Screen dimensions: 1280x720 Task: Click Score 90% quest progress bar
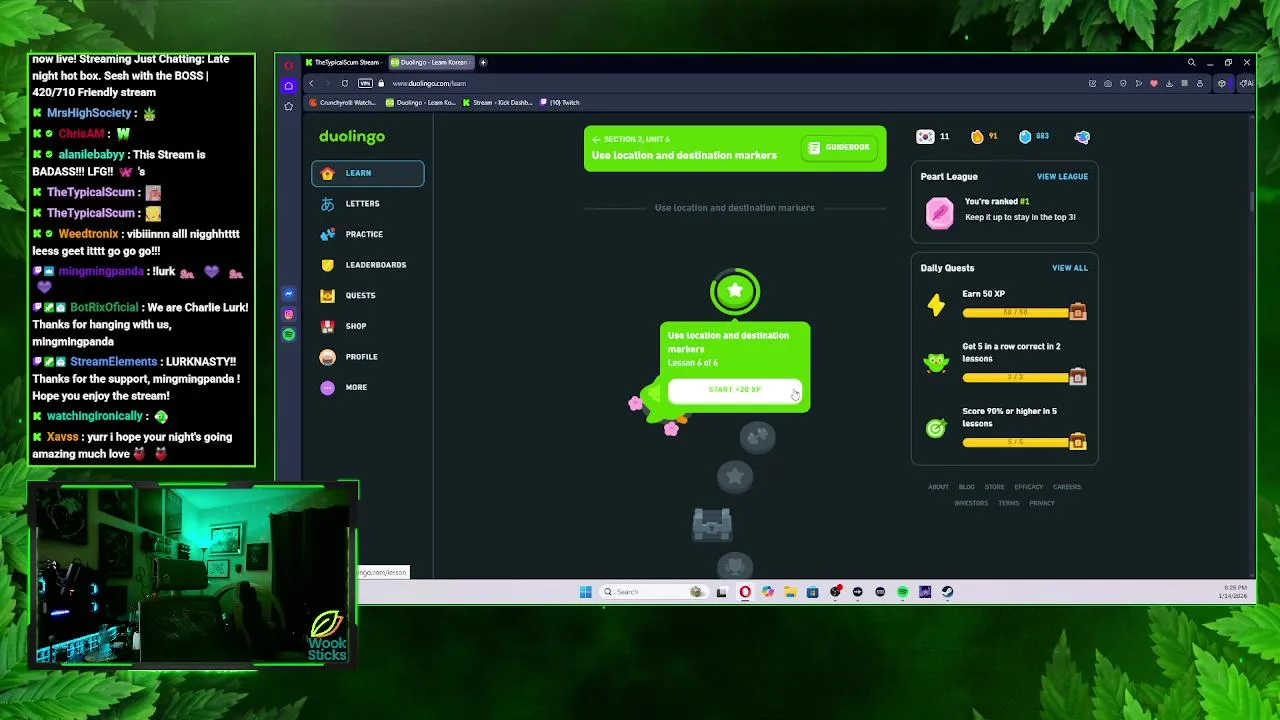point(1015,442)
